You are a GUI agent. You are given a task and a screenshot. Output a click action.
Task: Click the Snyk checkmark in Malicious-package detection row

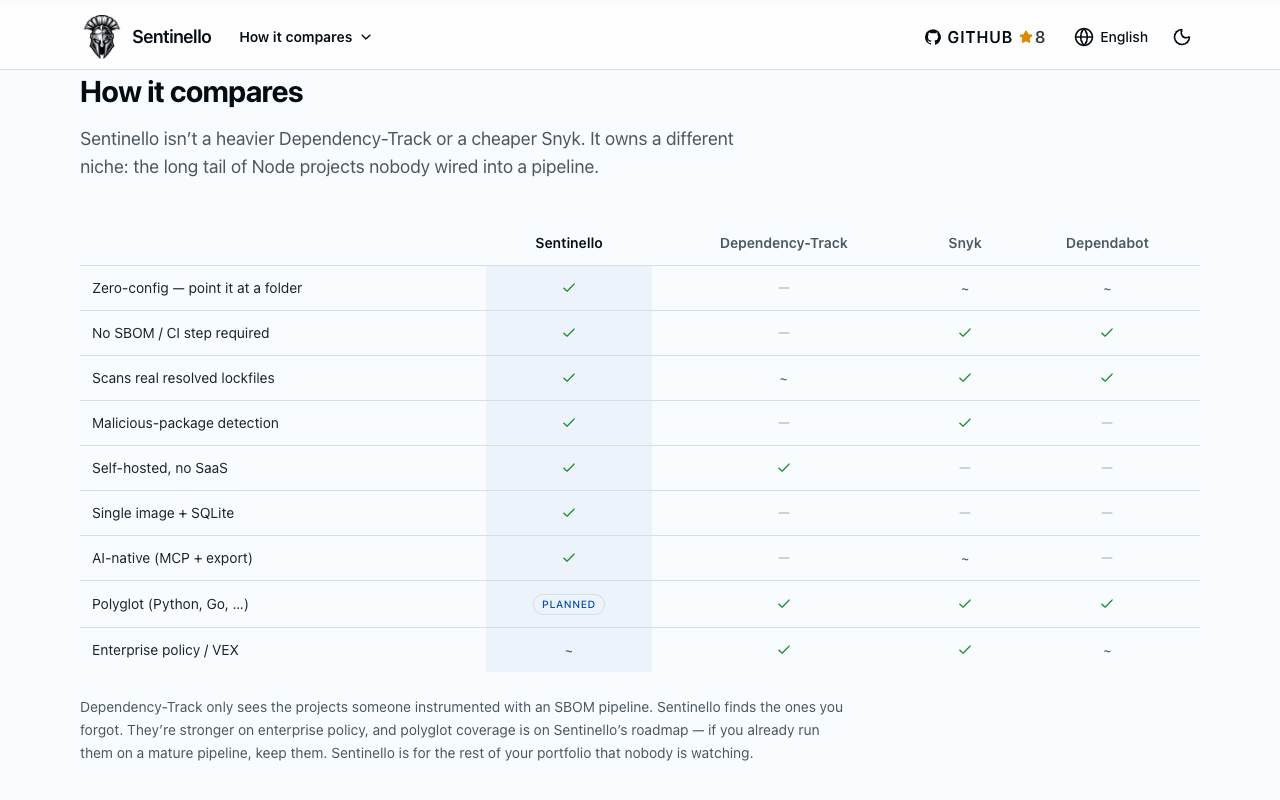click(965, 423)
